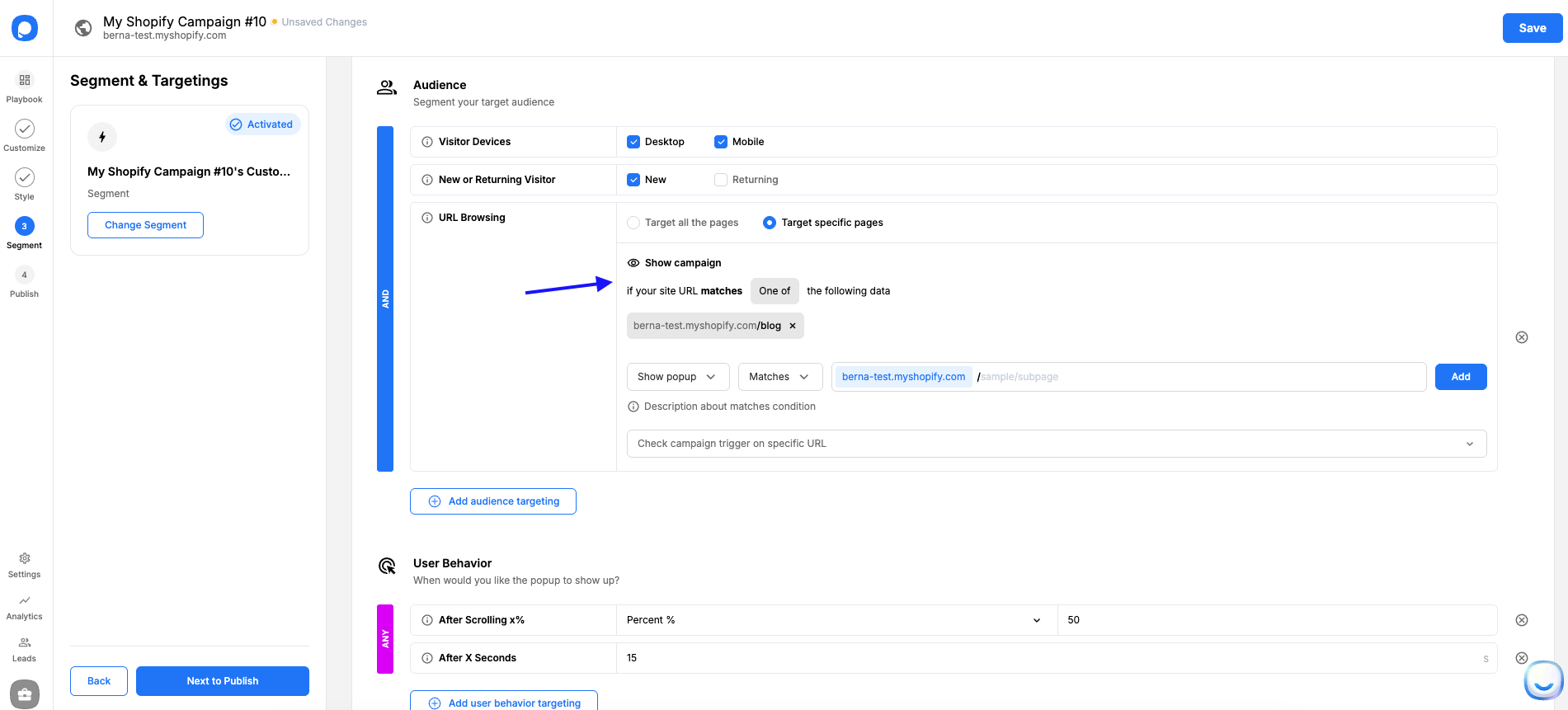Open the chat support bubble

(1542, 680)
